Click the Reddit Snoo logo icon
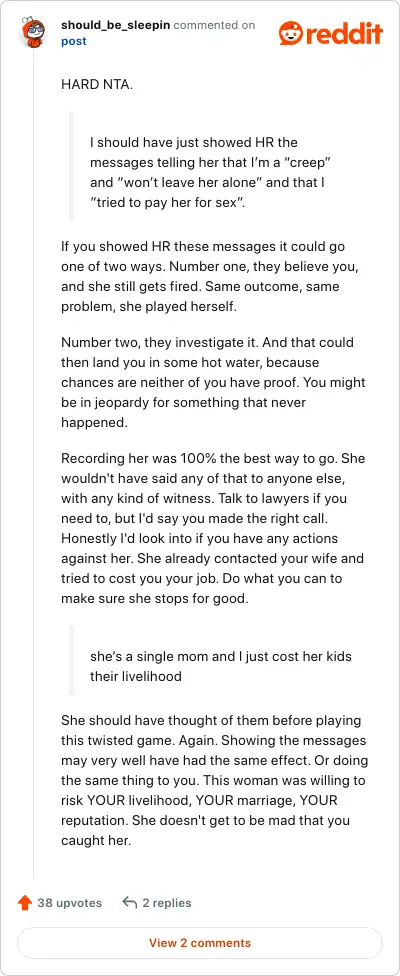The height and width of the screenshot is (976, 400). (x=289, y=33)
